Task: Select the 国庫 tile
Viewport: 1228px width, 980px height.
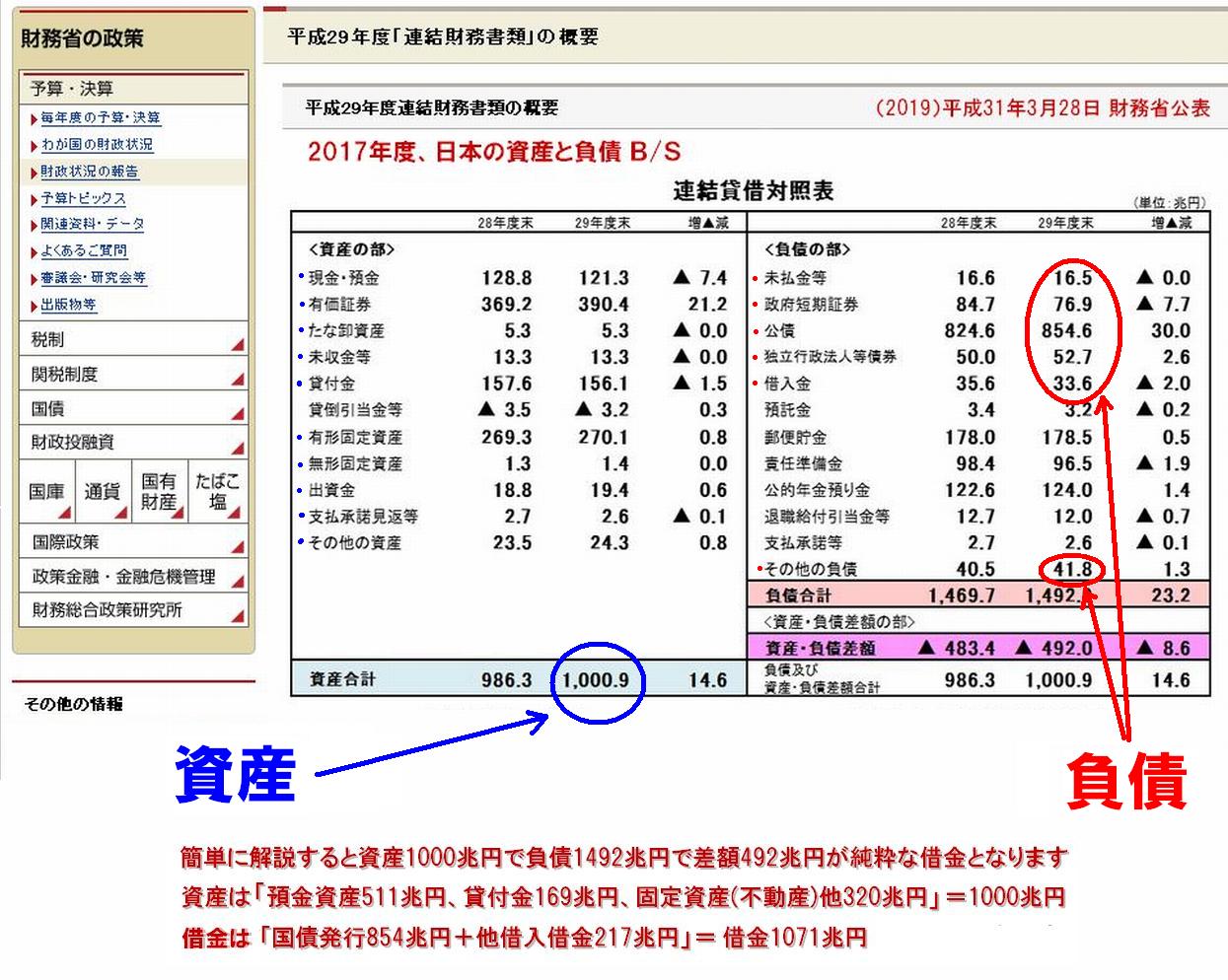Action: pyautogui.click(x=46, y=492)
